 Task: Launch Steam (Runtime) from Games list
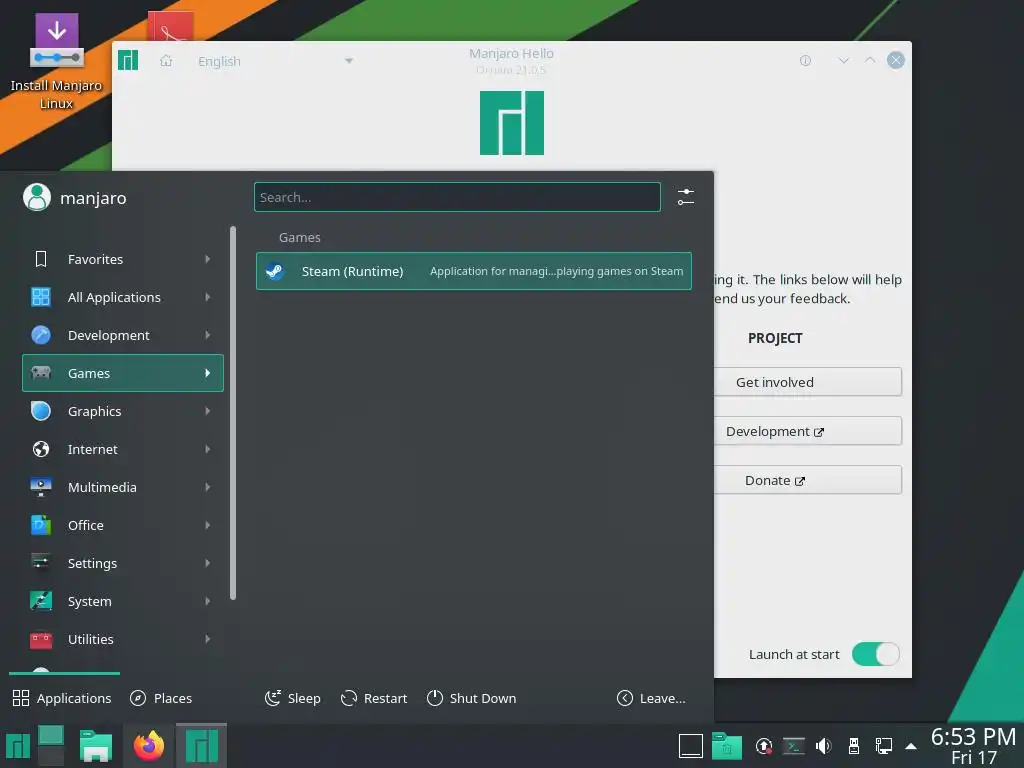[x=473, y=271]
